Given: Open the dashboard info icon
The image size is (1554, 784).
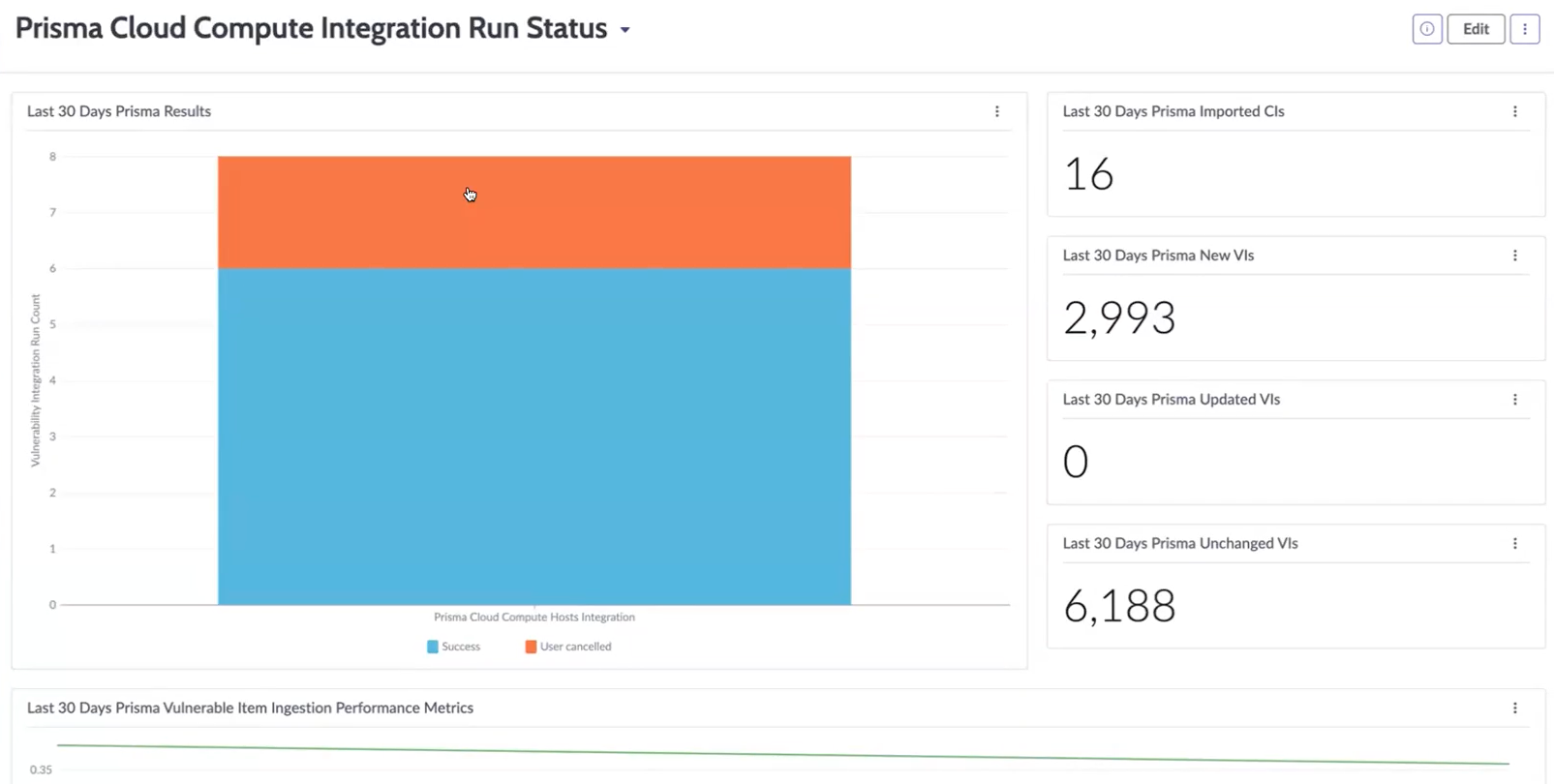Looking at the screenshot, I should pos(1427,29).
